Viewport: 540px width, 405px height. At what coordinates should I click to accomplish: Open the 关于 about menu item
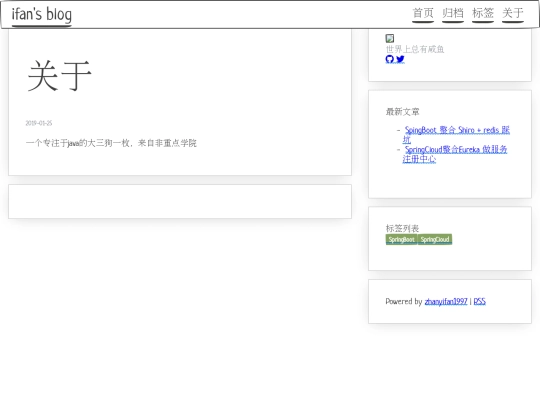513,13
